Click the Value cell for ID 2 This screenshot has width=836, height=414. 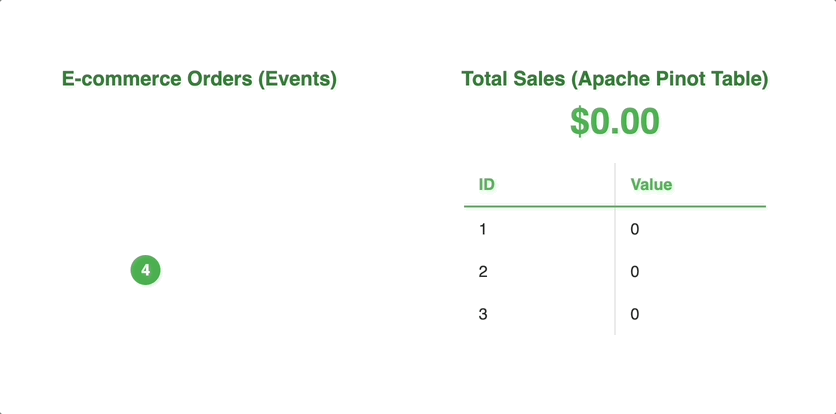pyautogui.click(x=635, y=272)
